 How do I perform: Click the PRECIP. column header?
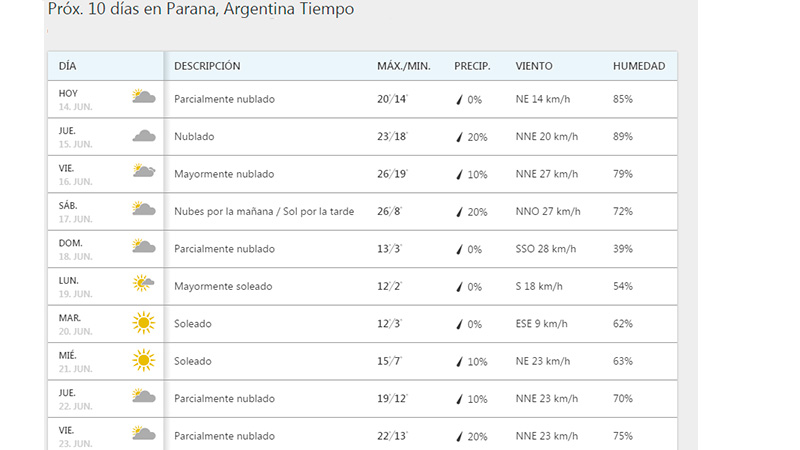point(472,66)
